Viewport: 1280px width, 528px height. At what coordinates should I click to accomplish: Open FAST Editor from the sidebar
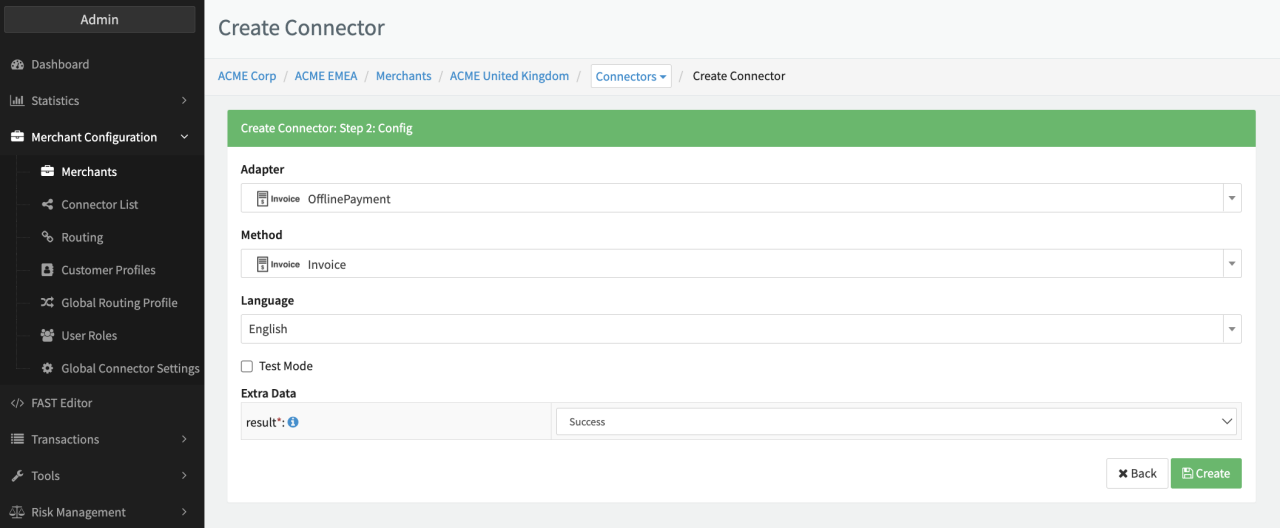(x=61, y=403)
